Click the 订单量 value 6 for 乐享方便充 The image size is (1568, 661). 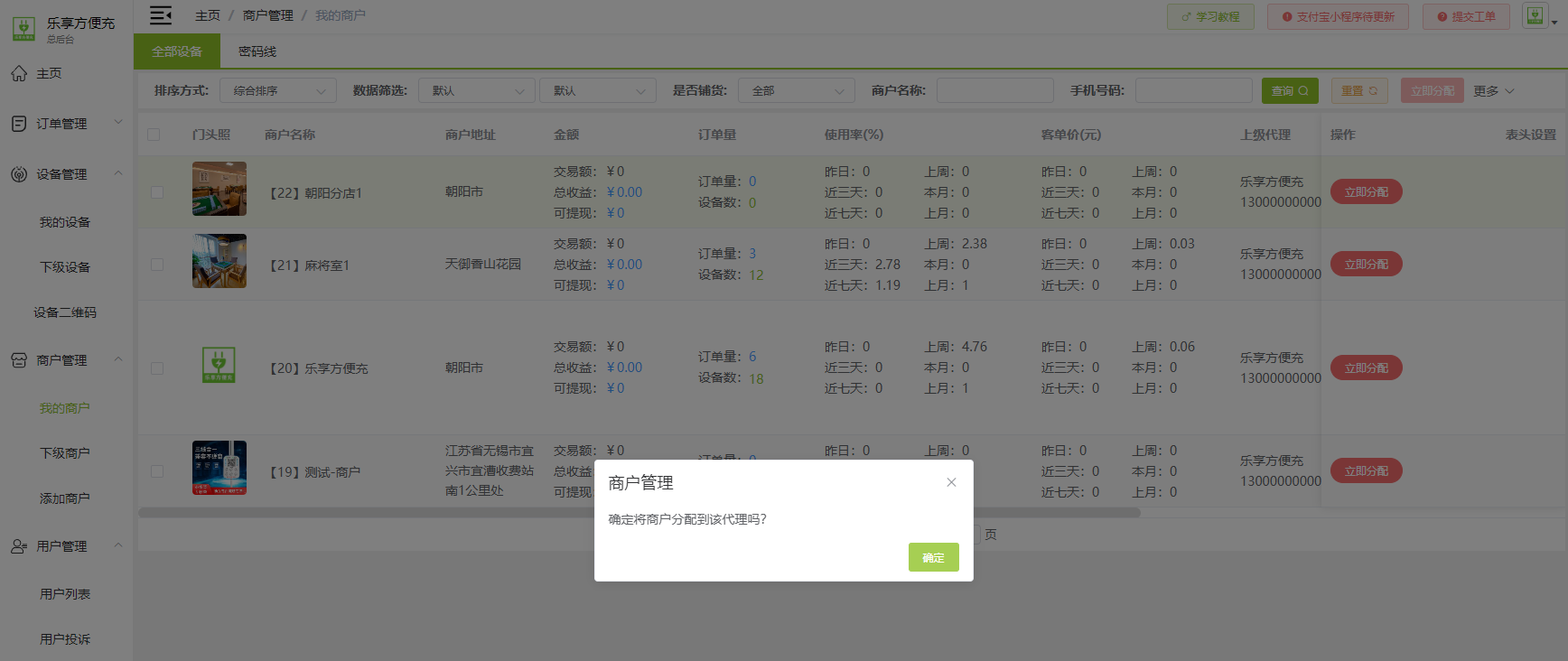tap(752, 357)
